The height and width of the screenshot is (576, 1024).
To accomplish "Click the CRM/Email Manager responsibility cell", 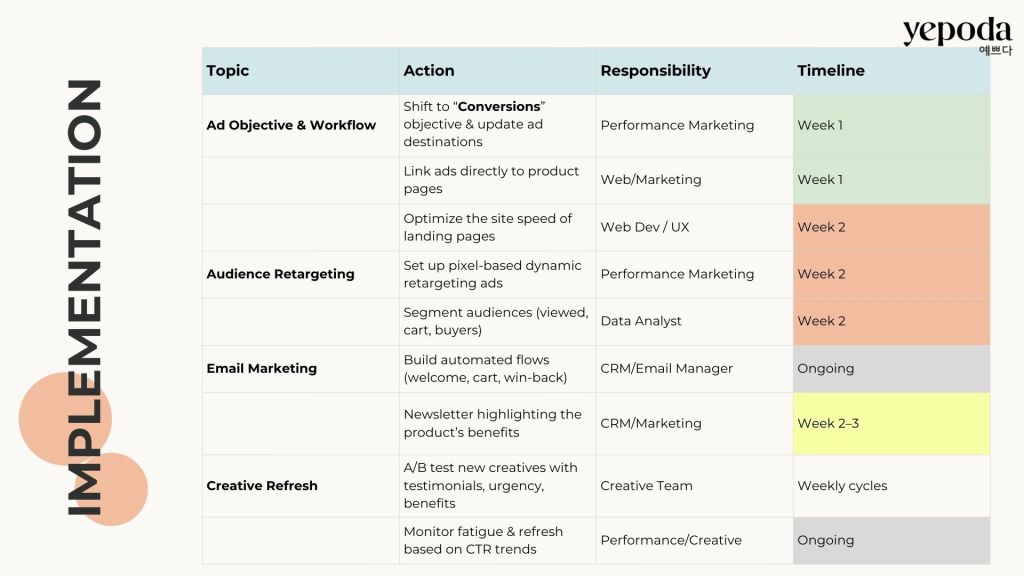I will pyautogui.click(x=667, y=368).
